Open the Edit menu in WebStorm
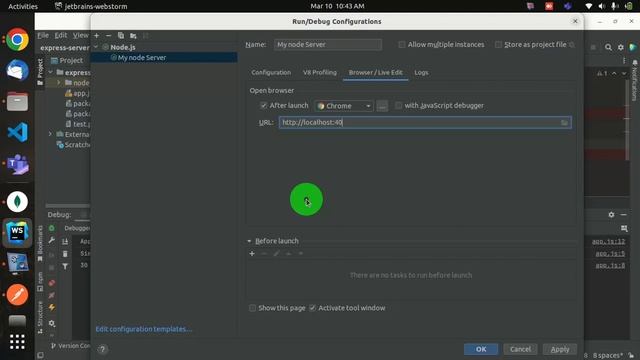 61,36
